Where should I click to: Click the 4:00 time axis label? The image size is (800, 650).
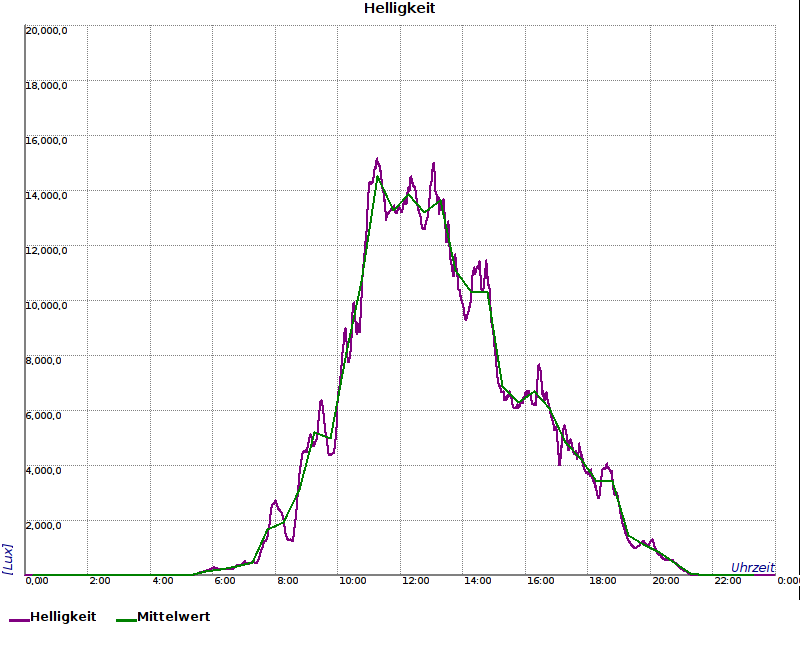click(163, 581)
